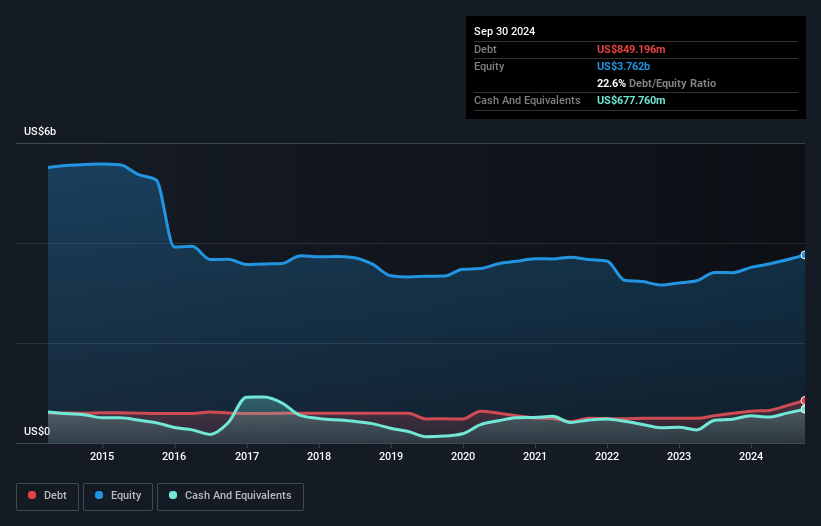Click the US$677.760m cash value
Image resolution: width=821 pixels, height=526 pixels.
click(631, 100)
